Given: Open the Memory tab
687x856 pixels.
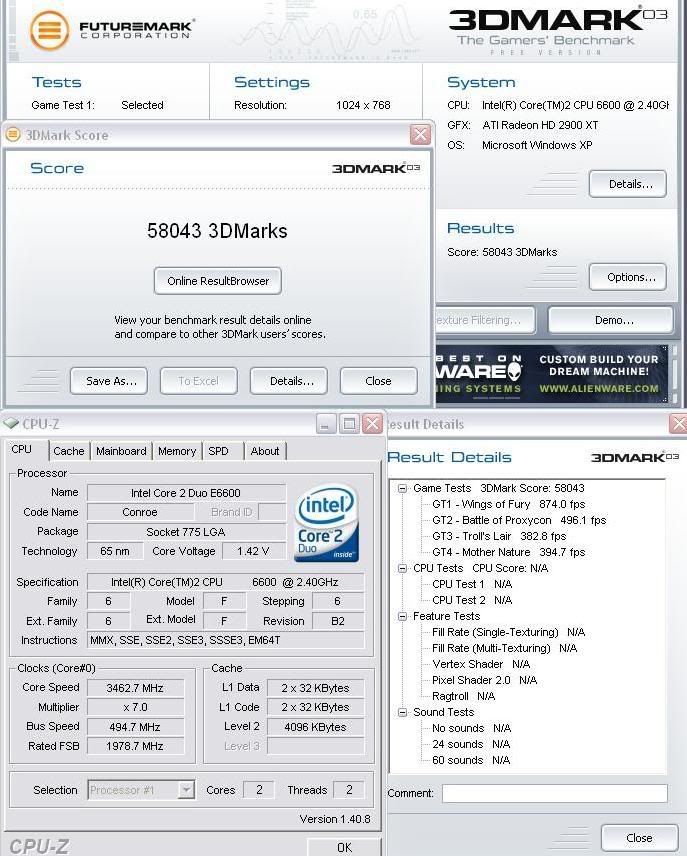Looking at the screenshot, I should 177,451.
